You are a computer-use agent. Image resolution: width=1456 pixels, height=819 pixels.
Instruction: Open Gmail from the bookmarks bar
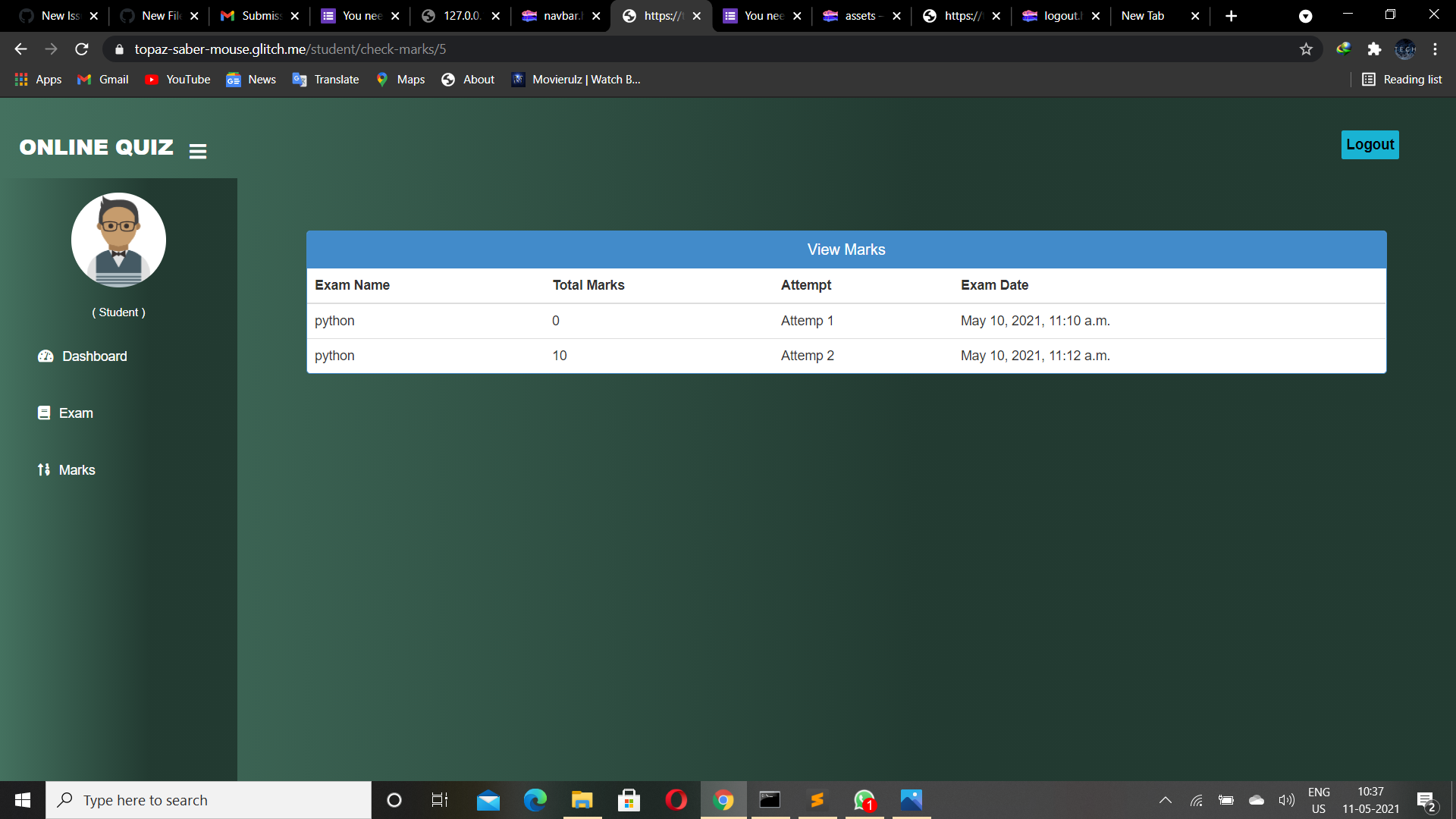click(102, 79)
